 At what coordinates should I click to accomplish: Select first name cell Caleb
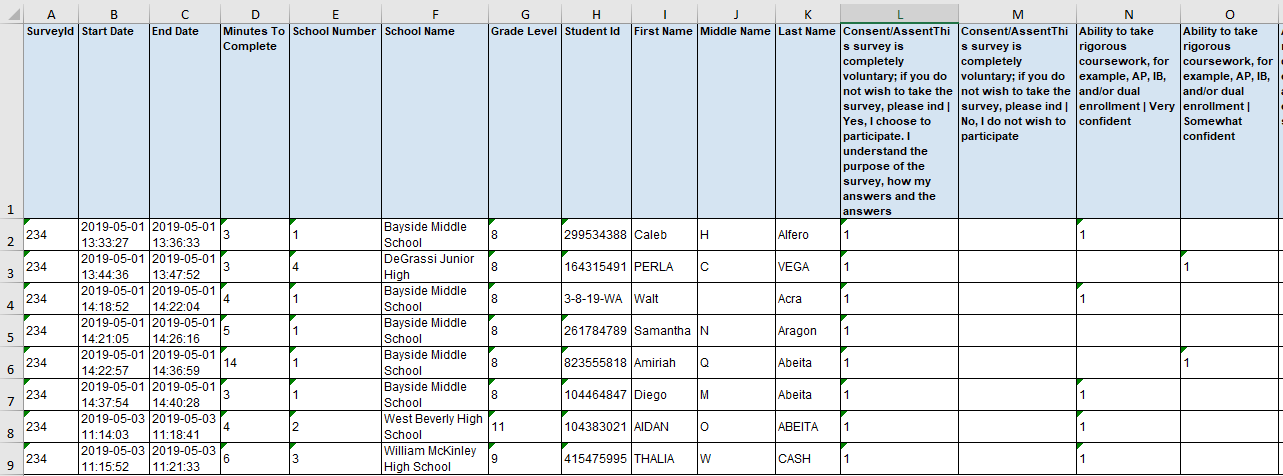click(664, 235)
